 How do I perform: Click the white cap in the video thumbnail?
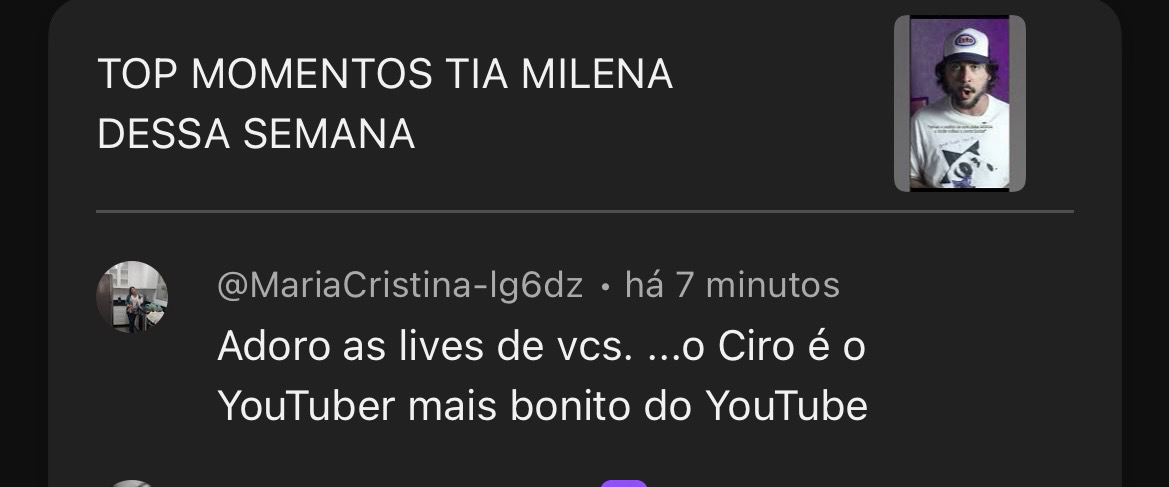[x=967, y=45]
